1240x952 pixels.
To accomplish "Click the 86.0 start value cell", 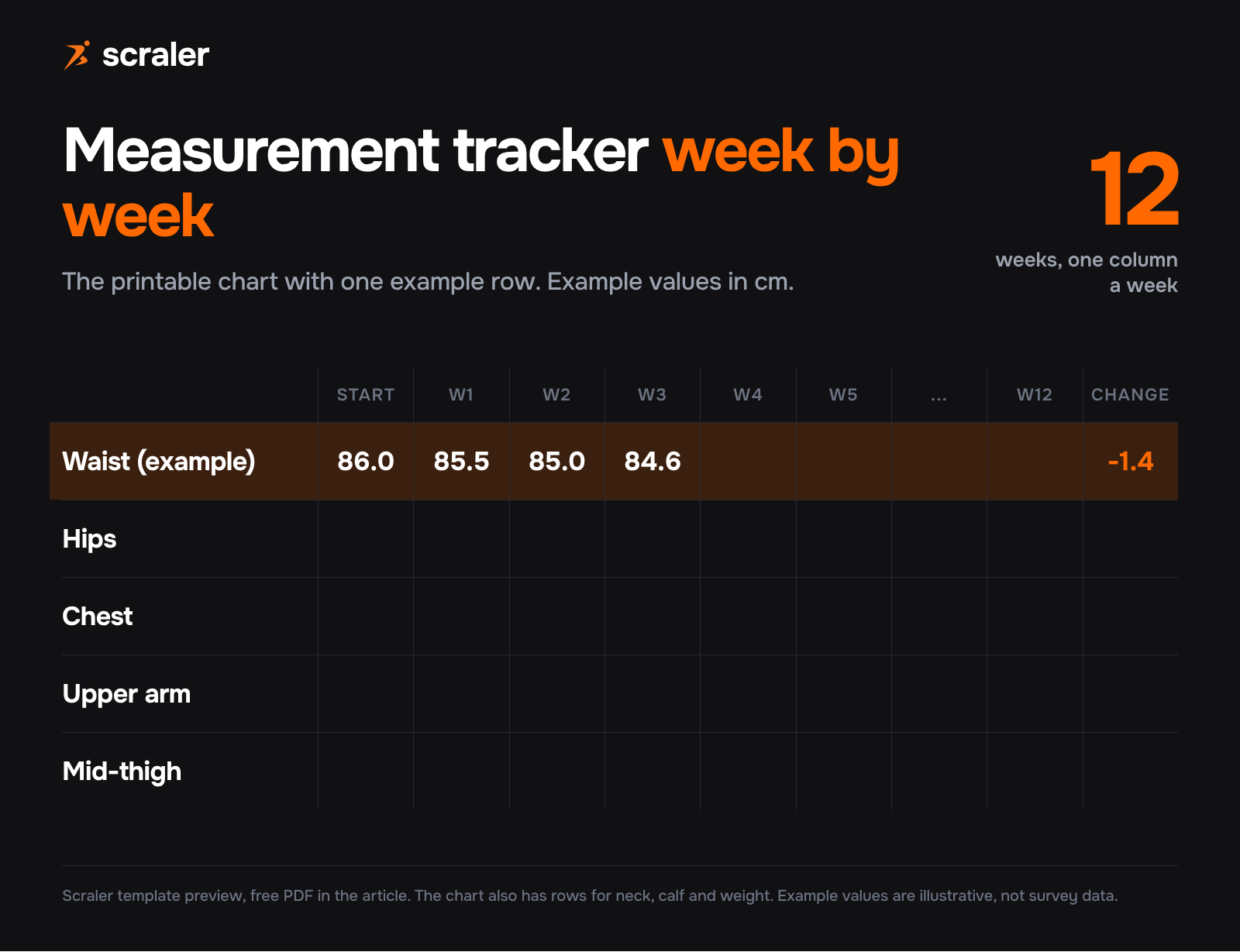I will (366, 462).
